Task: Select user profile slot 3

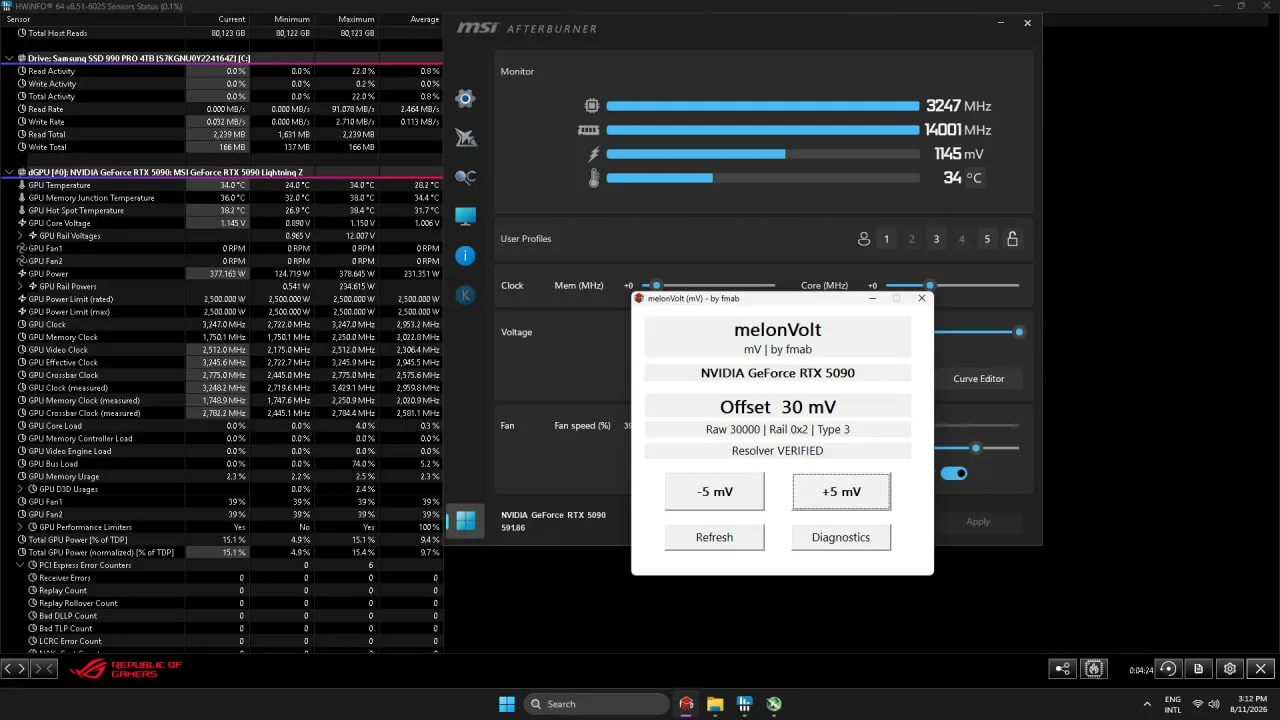Action: click(x=936, y=239)
